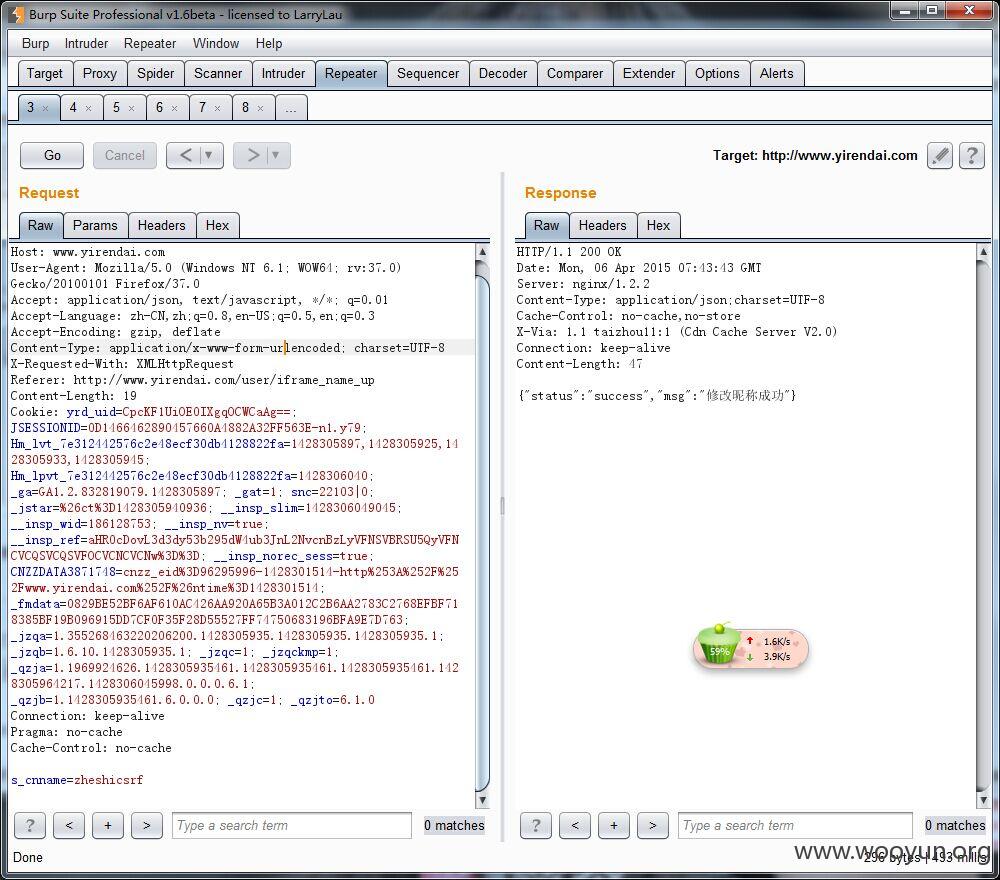
Task: Click request pane scroll up arrow
Action: [x=483, y=251]
